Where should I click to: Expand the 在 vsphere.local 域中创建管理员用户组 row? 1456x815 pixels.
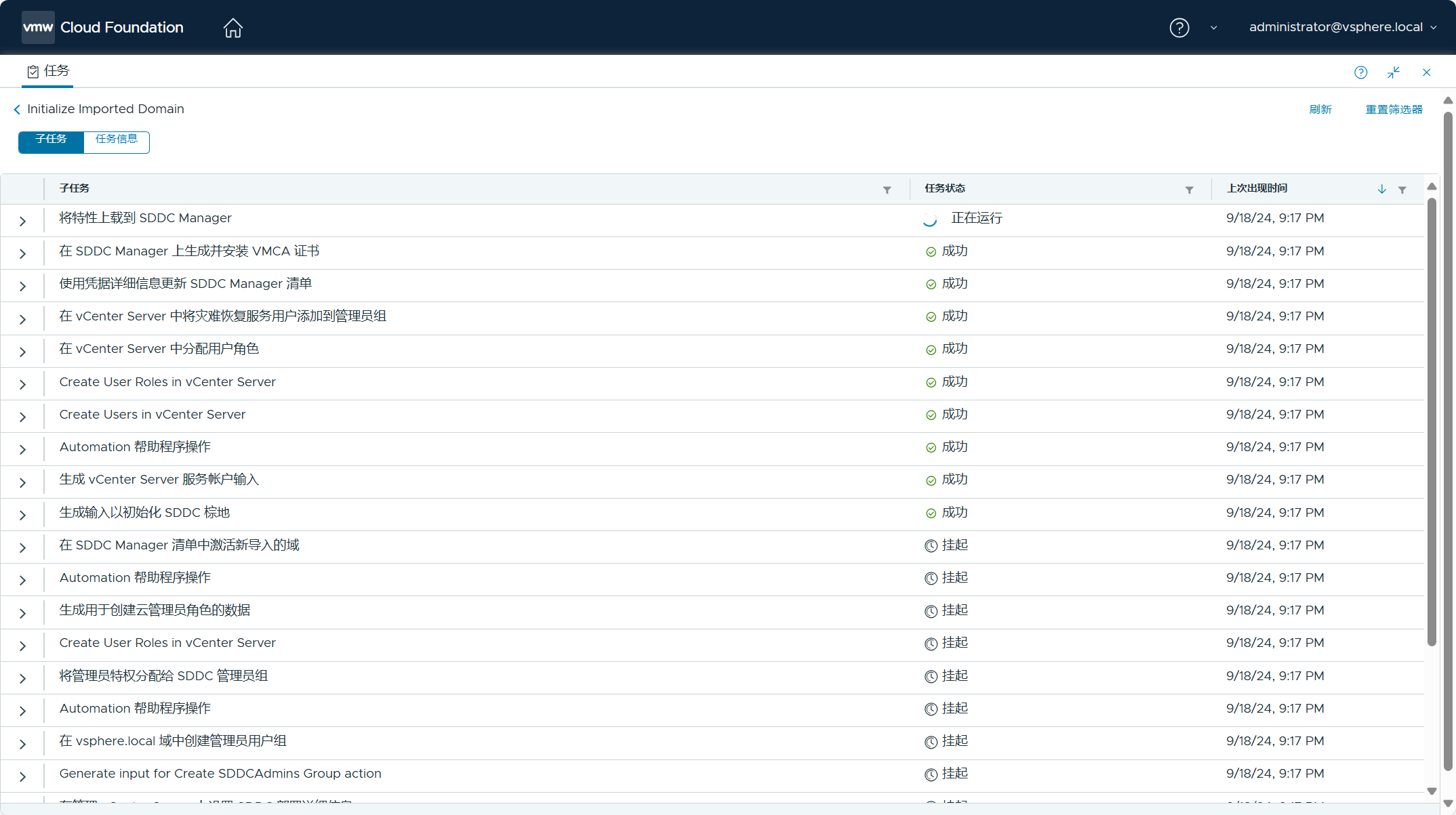[22, 744]
